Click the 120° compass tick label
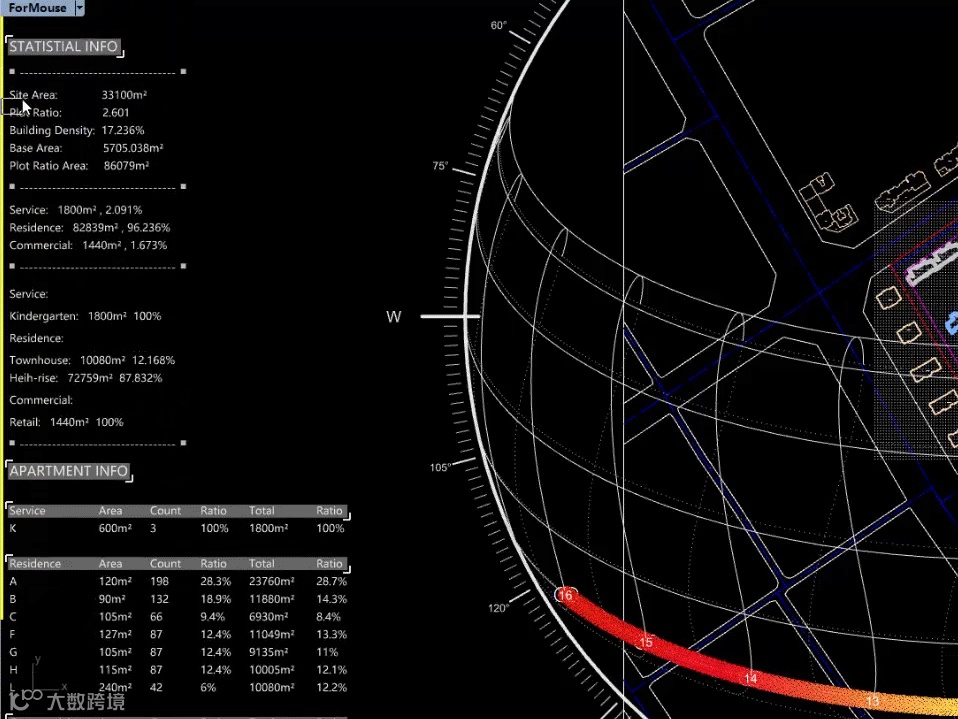This screenshot has height=719, width=958. (x=498, y=608)
